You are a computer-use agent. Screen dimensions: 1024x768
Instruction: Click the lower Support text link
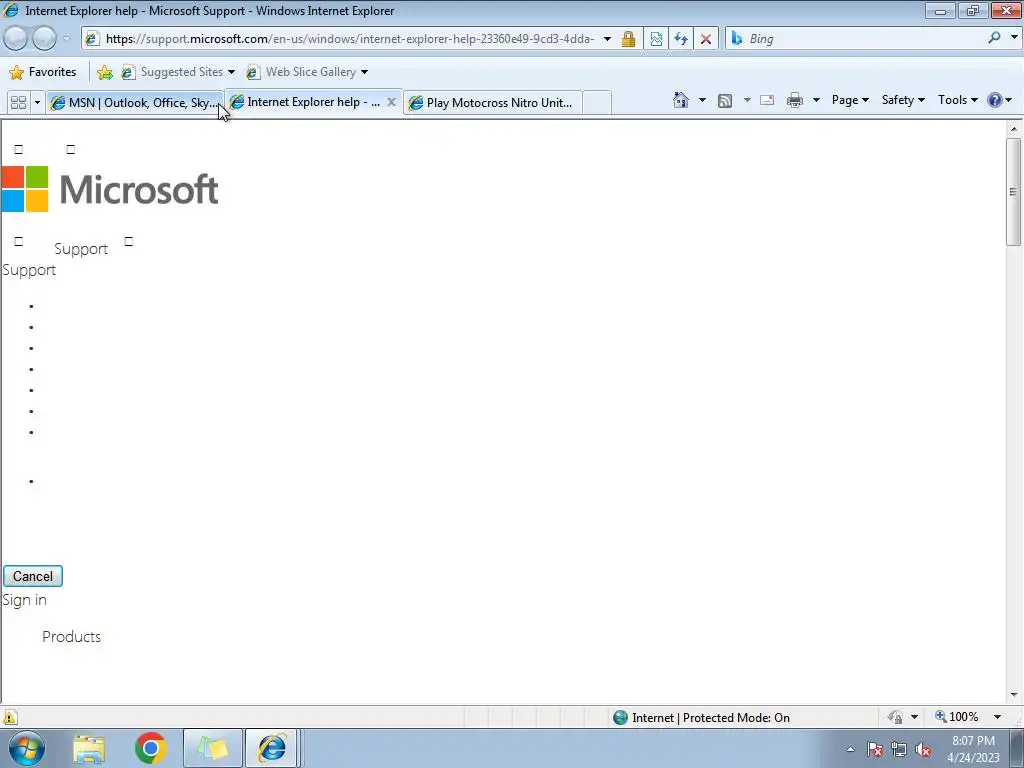(x=29, y=270)
